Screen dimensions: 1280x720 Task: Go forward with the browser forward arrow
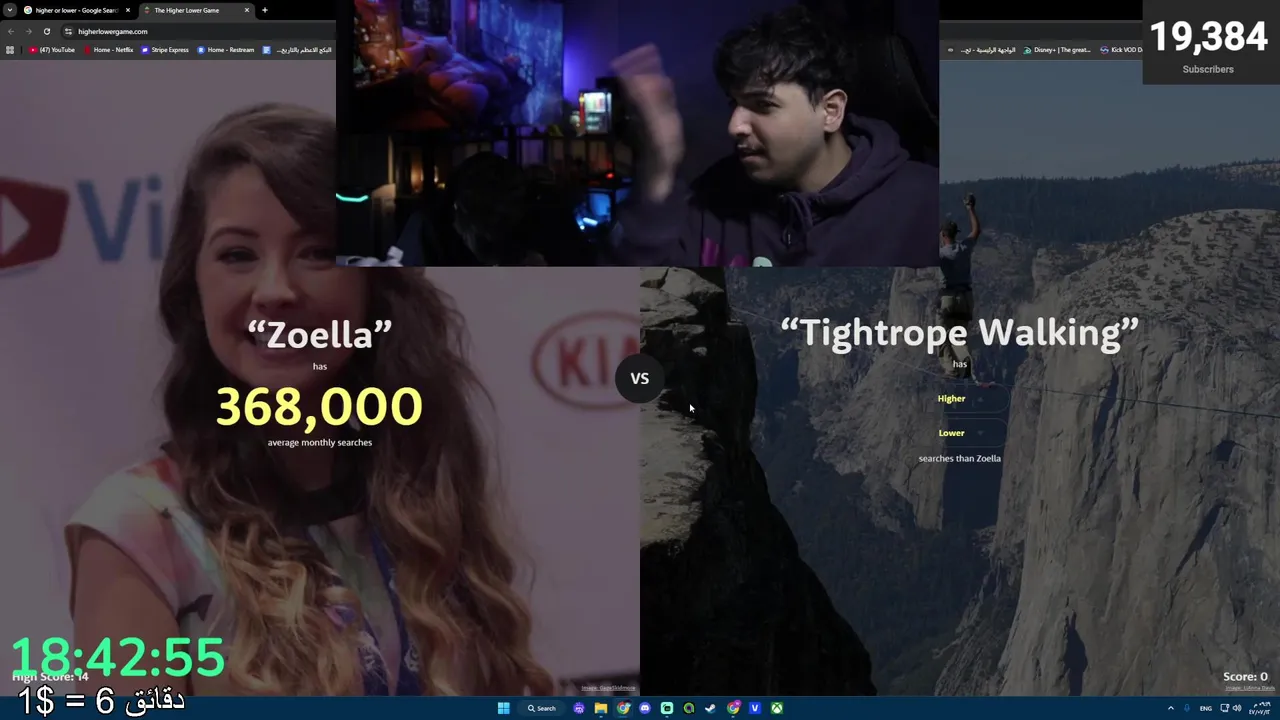pos(28,31)
